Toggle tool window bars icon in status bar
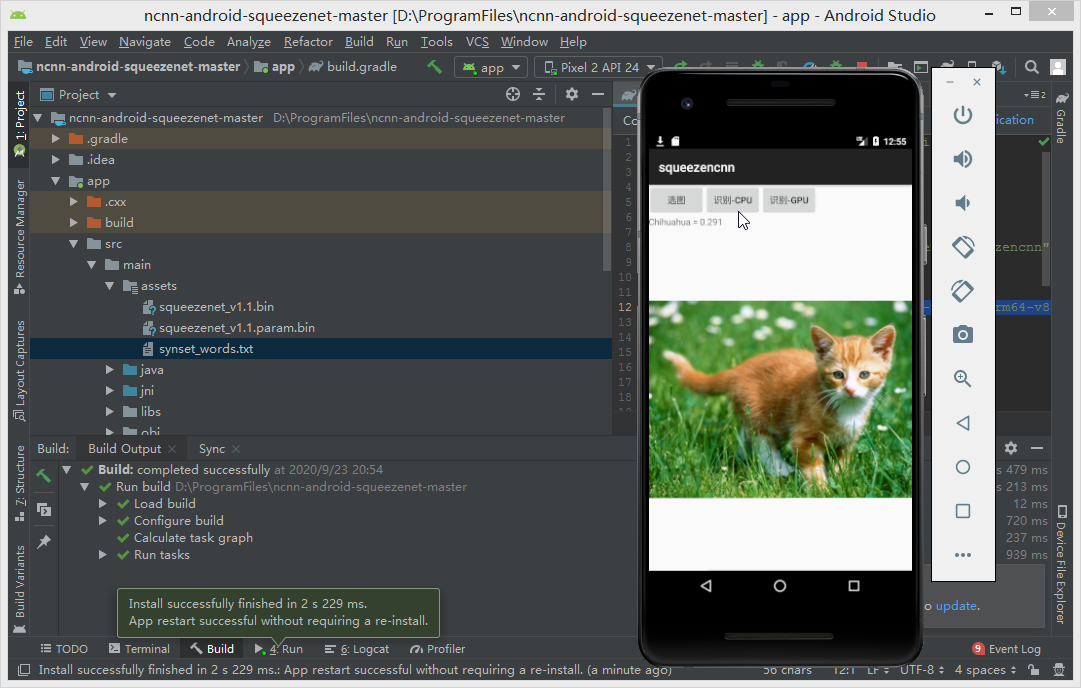1081x688 pixels. [x=23, y=669]
